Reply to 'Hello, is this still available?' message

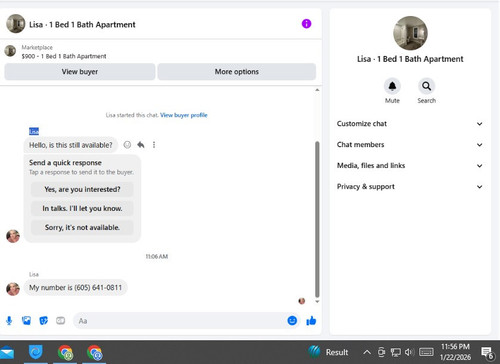[141, 145]
